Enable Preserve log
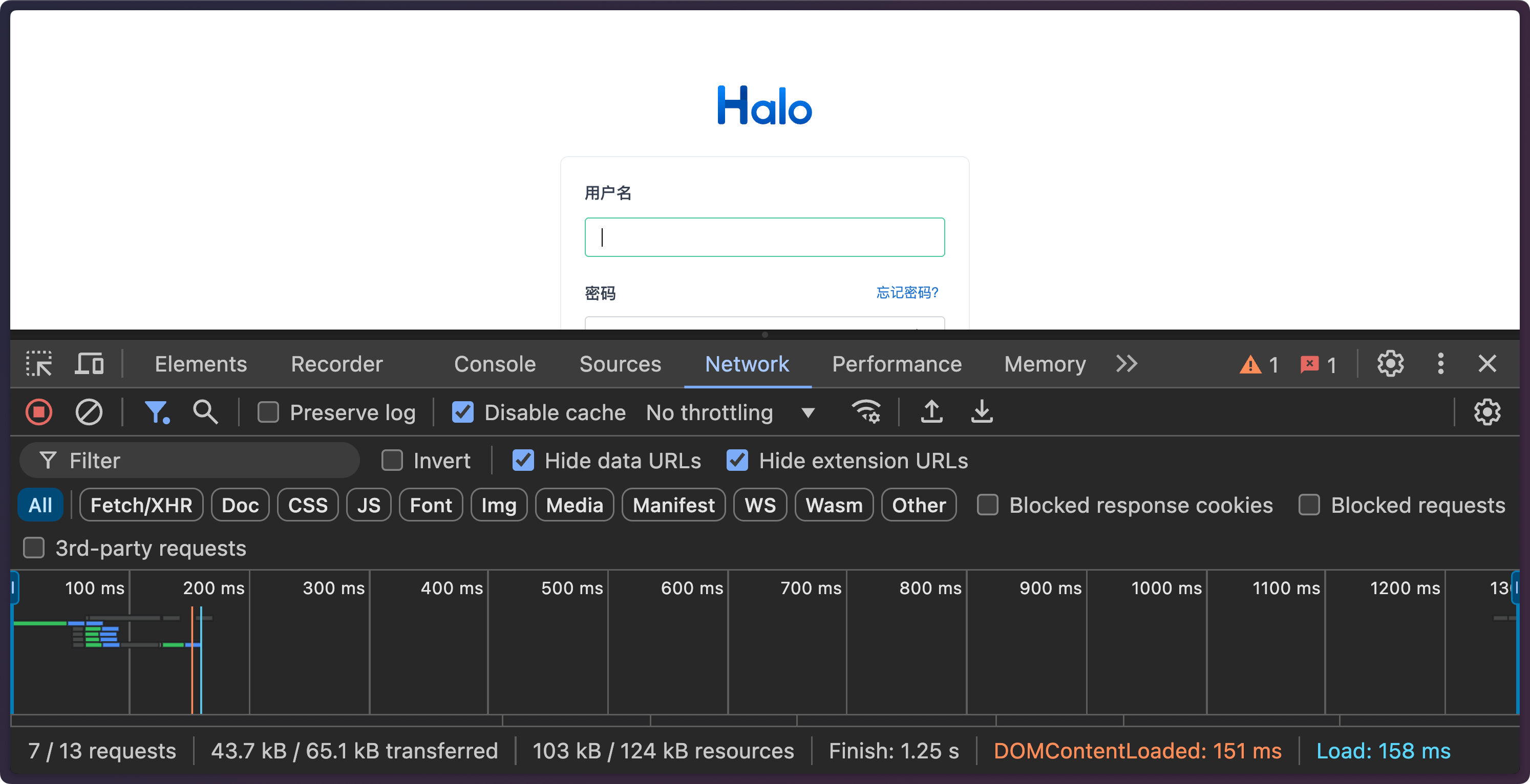The height and width of the screenshot is (784, 1530). click(x=268, y=412)
